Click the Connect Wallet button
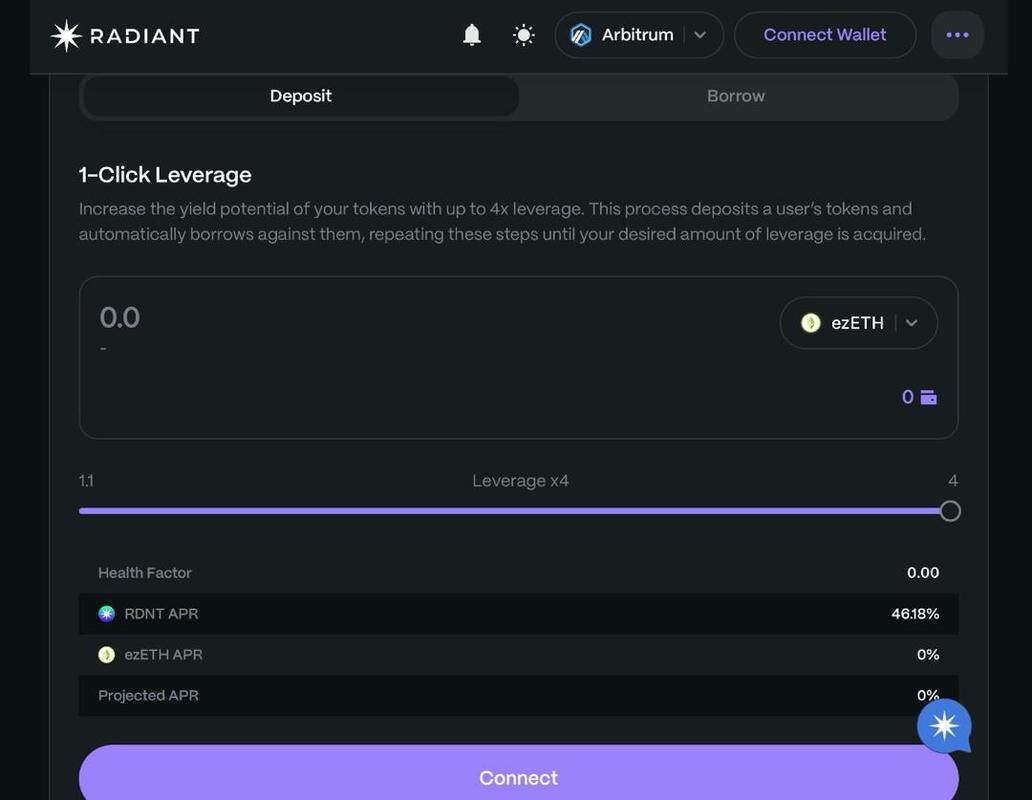The image size is (1032, 800). point(824,35)
